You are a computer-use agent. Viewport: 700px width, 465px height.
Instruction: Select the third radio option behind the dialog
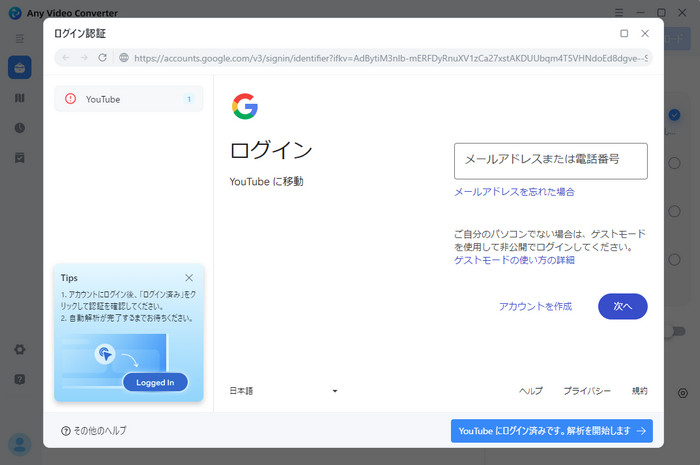pos(674,211)
